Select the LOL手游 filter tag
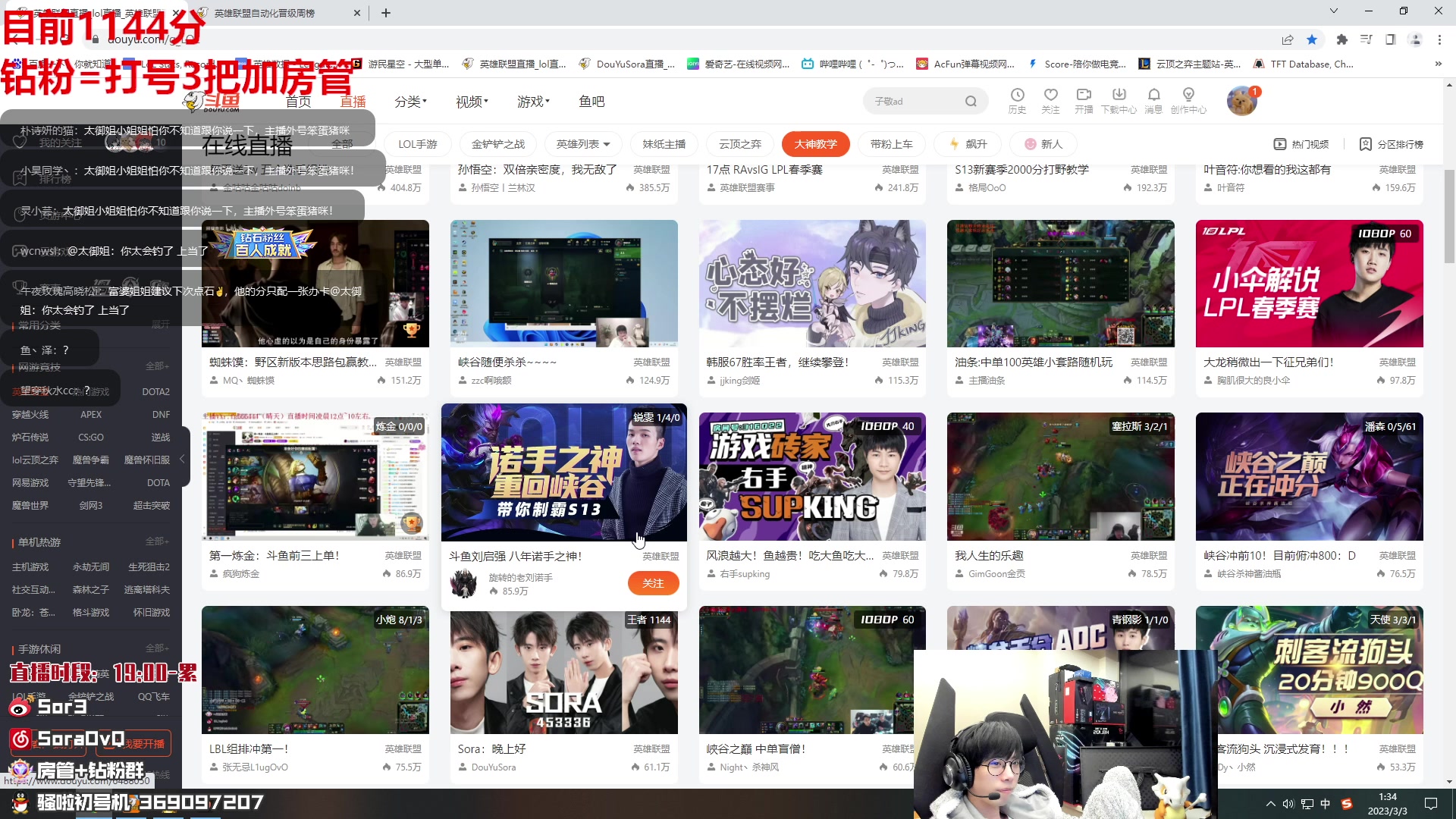The image size is (1456, 819). [x=418, y=144]
